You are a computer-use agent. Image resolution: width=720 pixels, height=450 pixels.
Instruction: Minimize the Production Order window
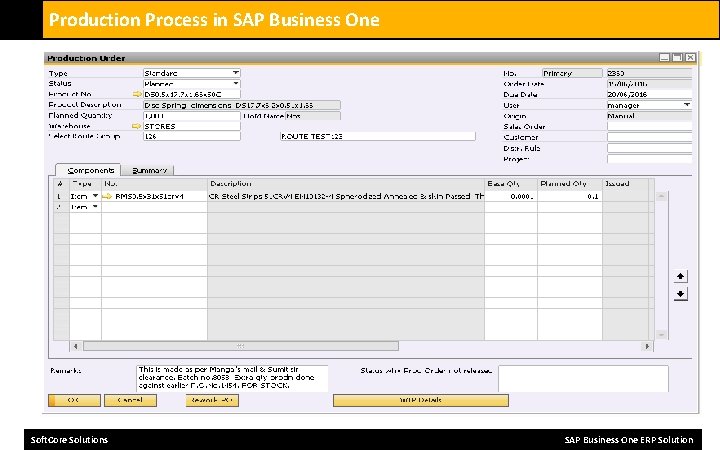click(664, 57)
